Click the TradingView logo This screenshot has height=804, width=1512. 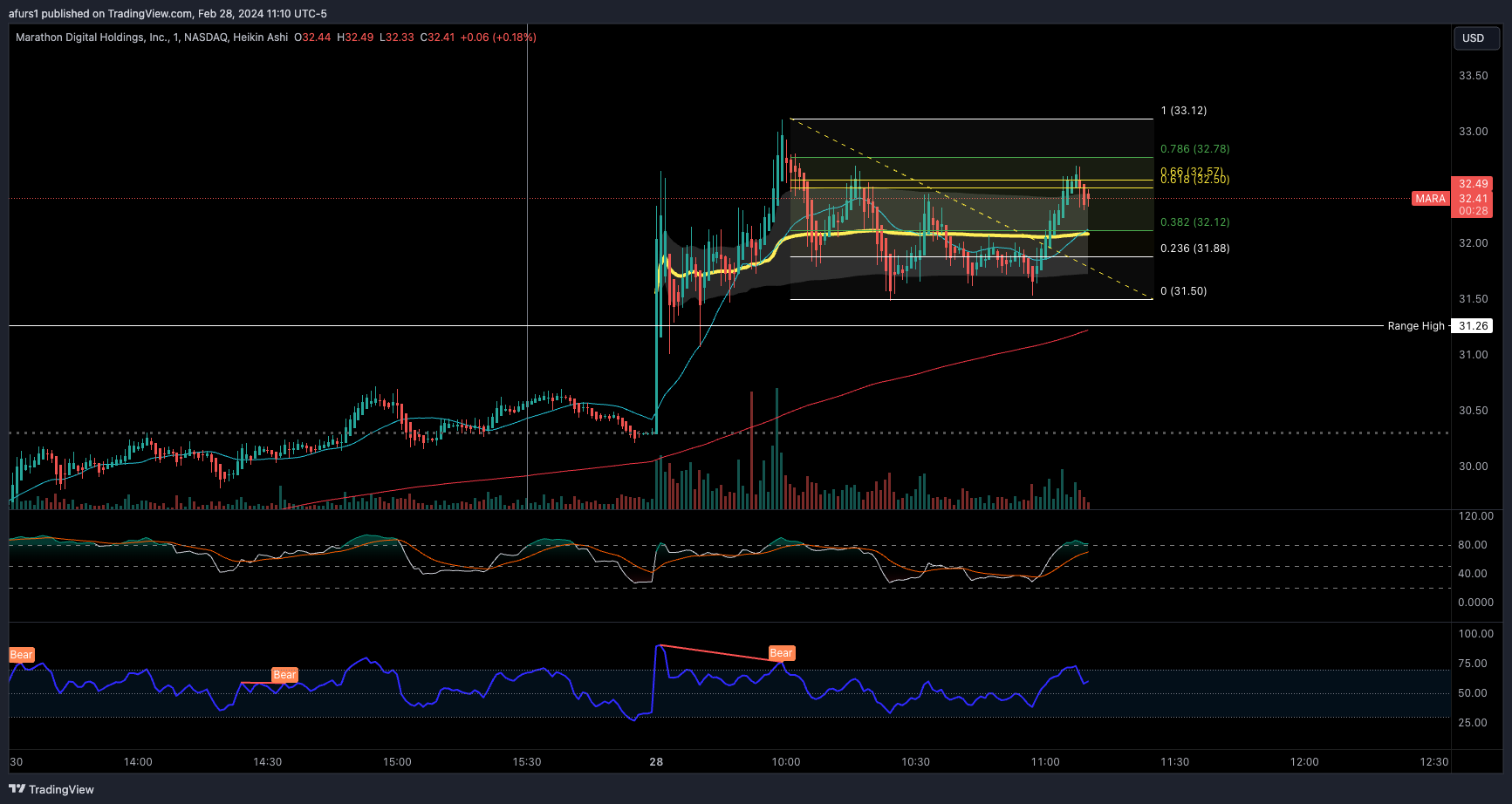[51, 789]
